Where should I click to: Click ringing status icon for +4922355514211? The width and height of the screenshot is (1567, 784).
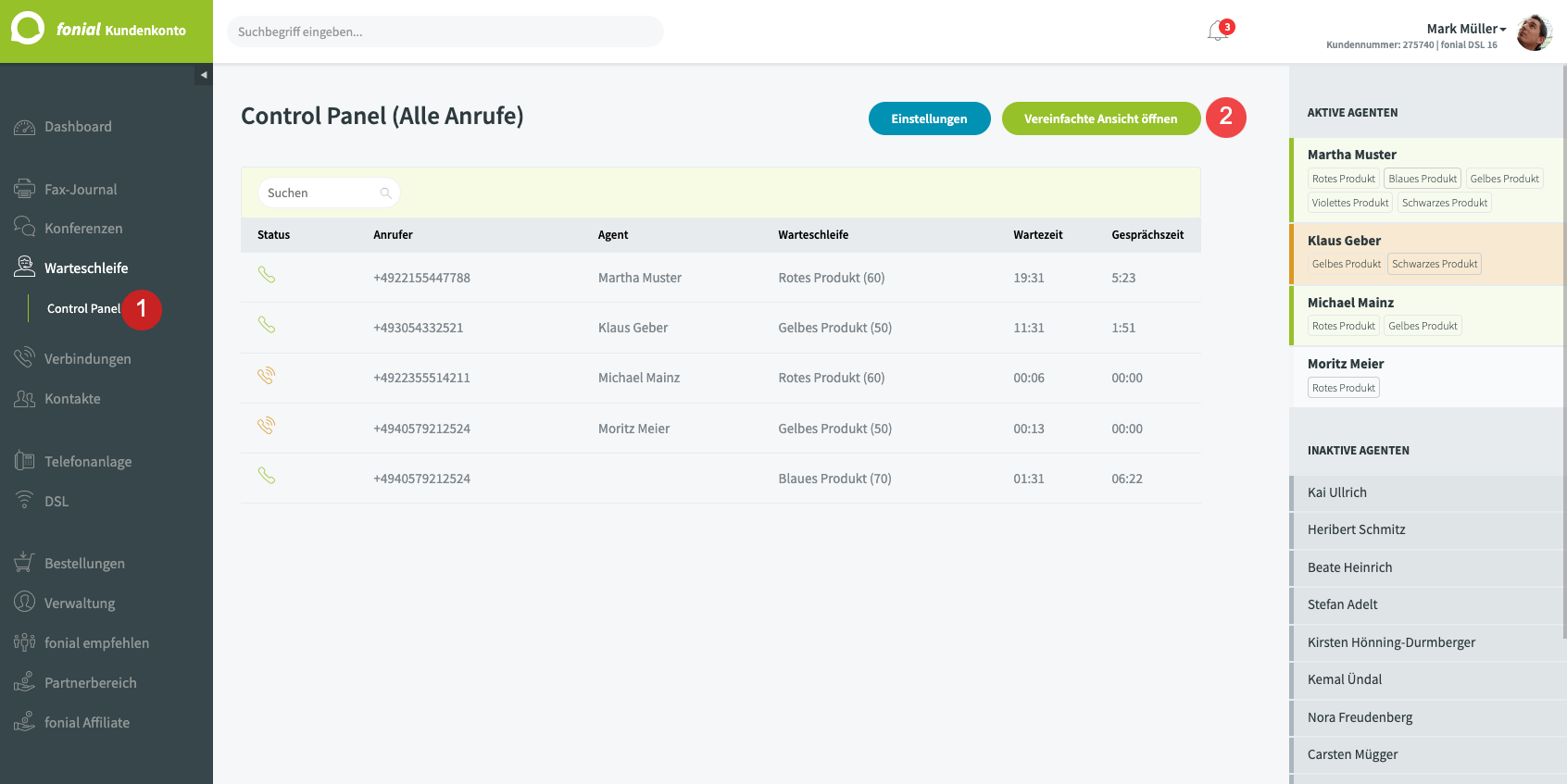pos(267,376)
